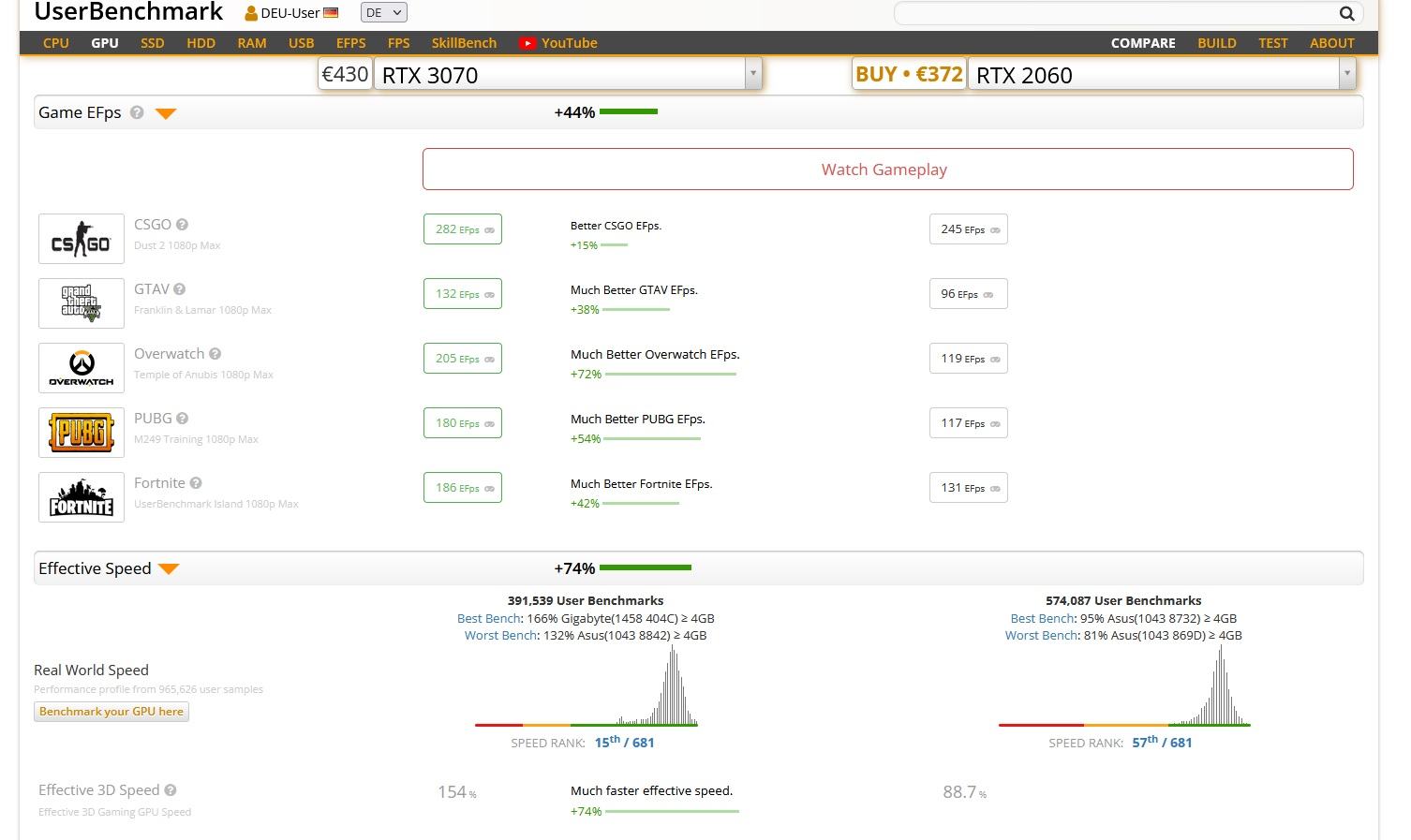Open the RTX 3070 selector dropdown arrow
1411x840 pixels.
[753, 74]
